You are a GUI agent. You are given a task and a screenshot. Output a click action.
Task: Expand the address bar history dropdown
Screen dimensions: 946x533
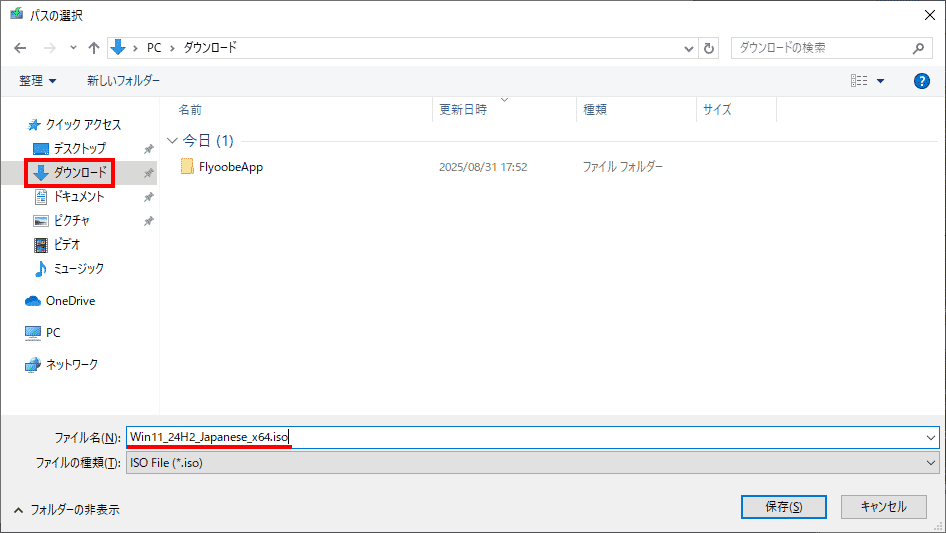(x=688, y=48)
